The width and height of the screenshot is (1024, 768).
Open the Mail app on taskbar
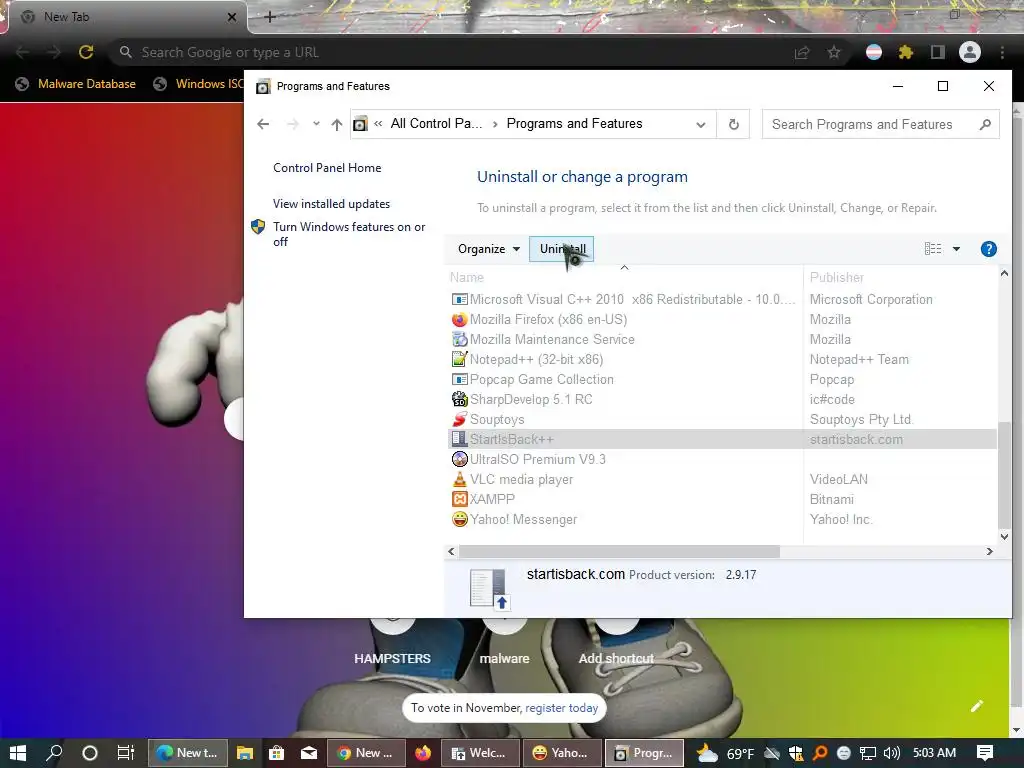[x=309, y=753]
